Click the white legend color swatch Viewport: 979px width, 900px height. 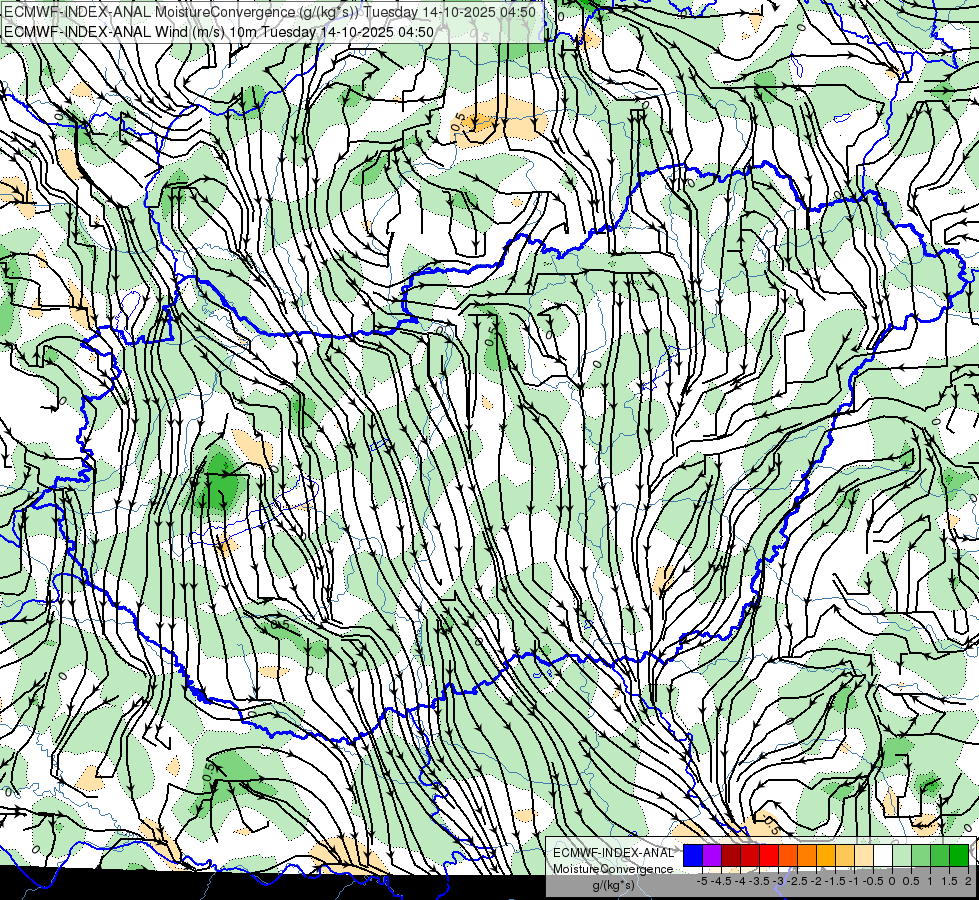[x=883, y=855]
